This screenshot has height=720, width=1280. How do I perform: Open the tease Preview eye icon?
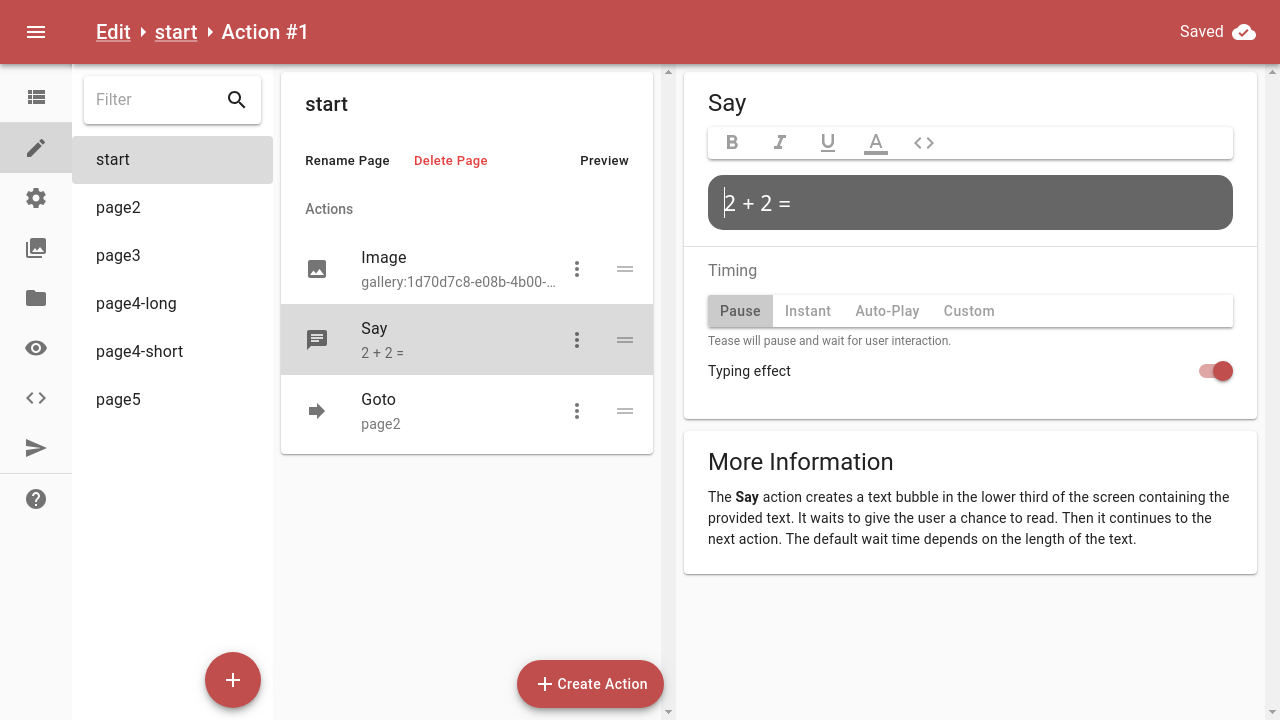[35, 347]
